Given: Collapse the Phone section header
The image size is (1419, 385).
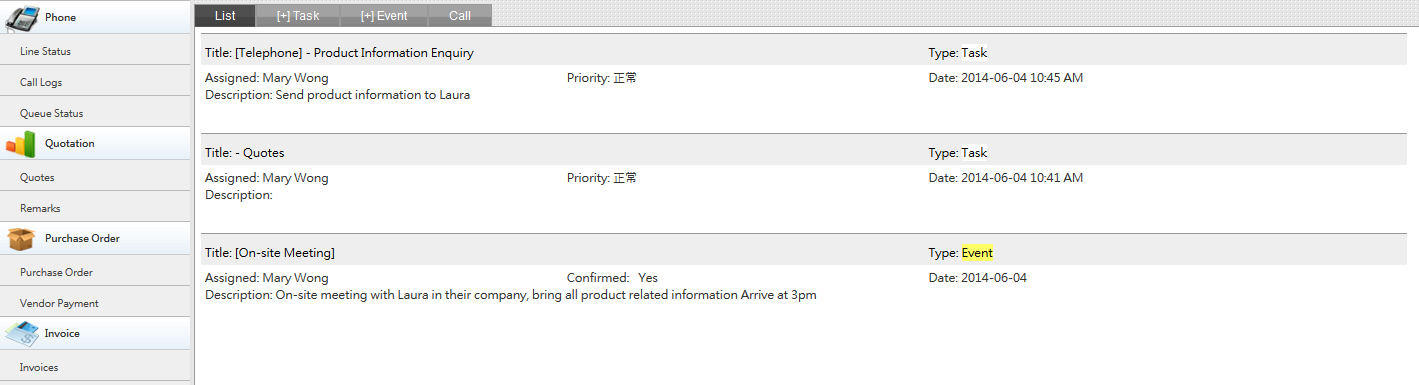Looking at the screenshot, I should click(95, 17).
